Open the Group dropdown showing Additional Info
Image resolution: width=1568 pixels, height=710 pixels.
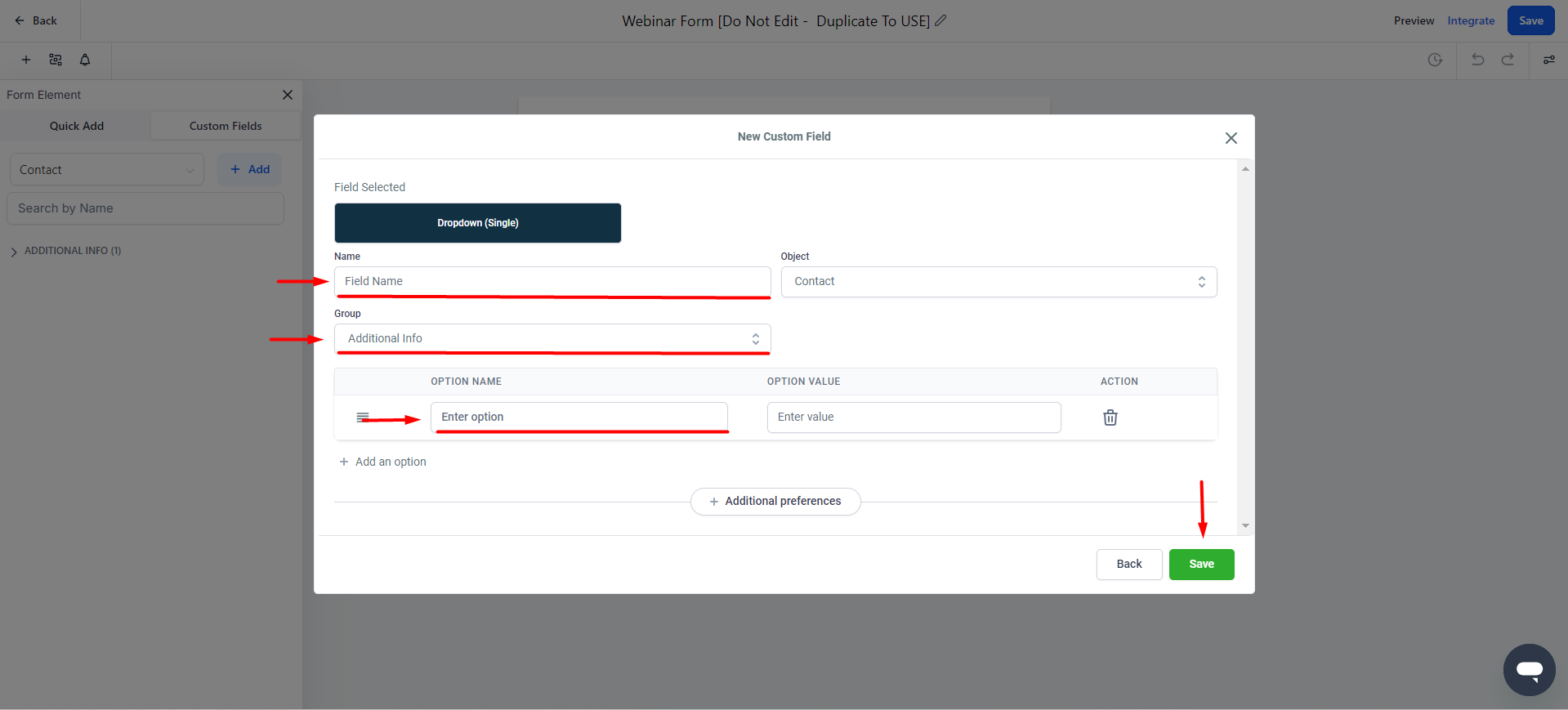click(552, 339)
